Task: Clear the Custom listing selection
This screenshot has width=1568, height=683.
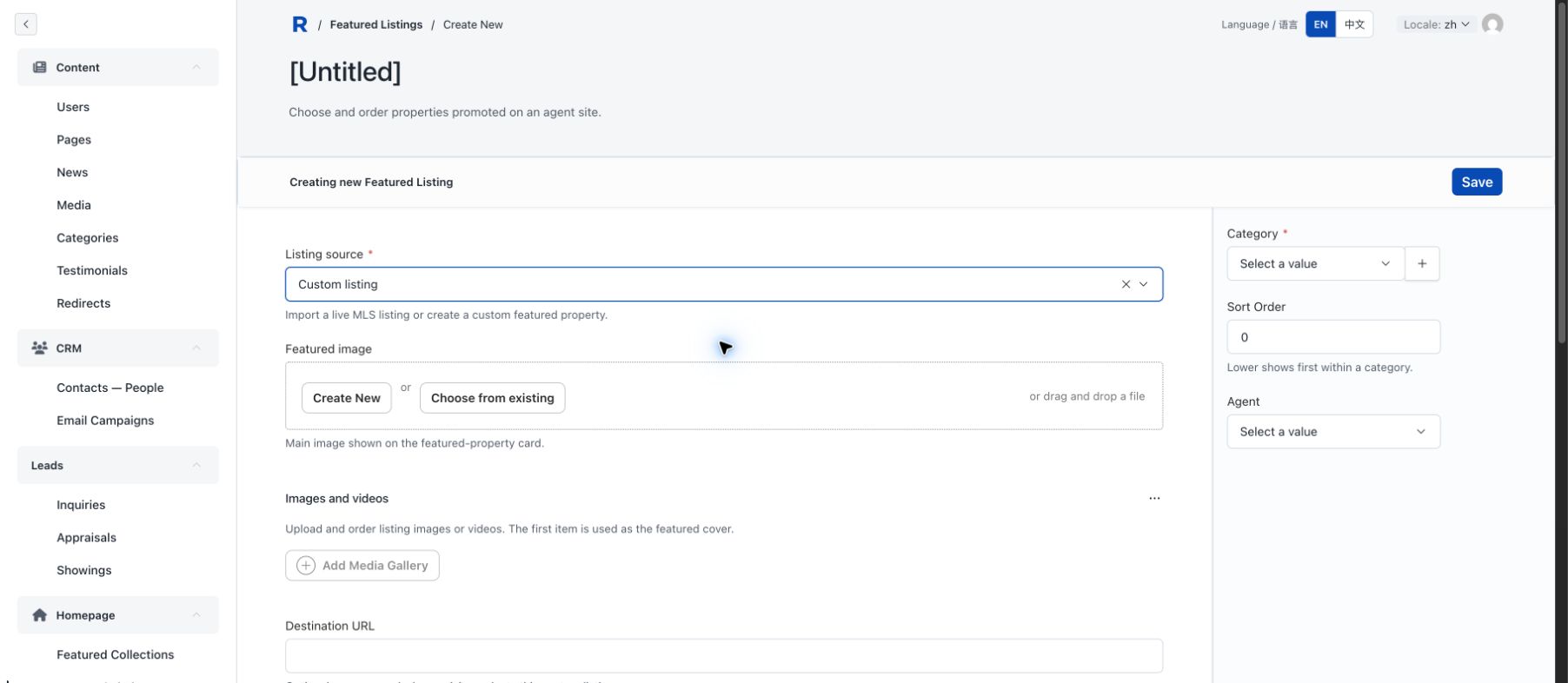Action: (1126, 284)
